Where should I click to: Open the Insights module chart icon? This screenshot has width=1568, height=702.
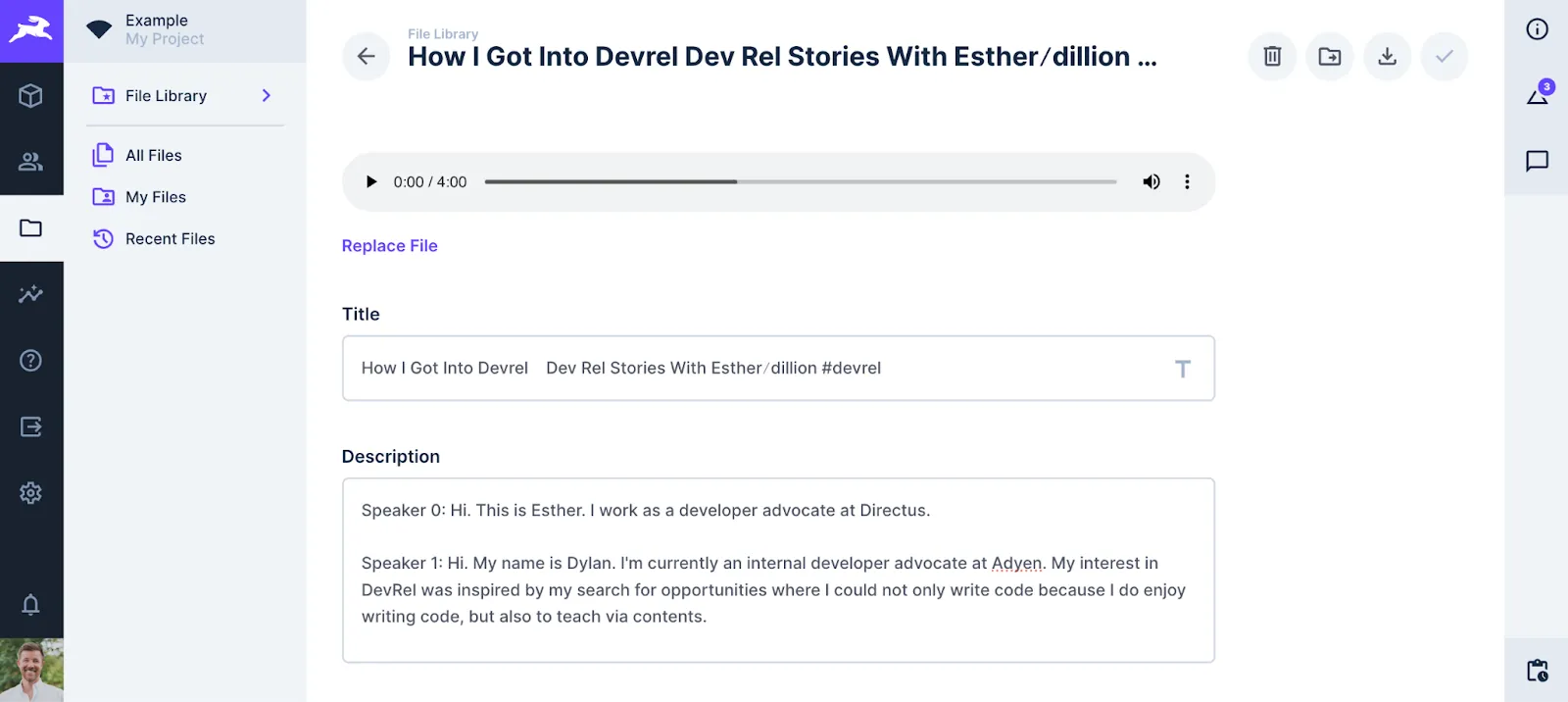tap(31, 294)
